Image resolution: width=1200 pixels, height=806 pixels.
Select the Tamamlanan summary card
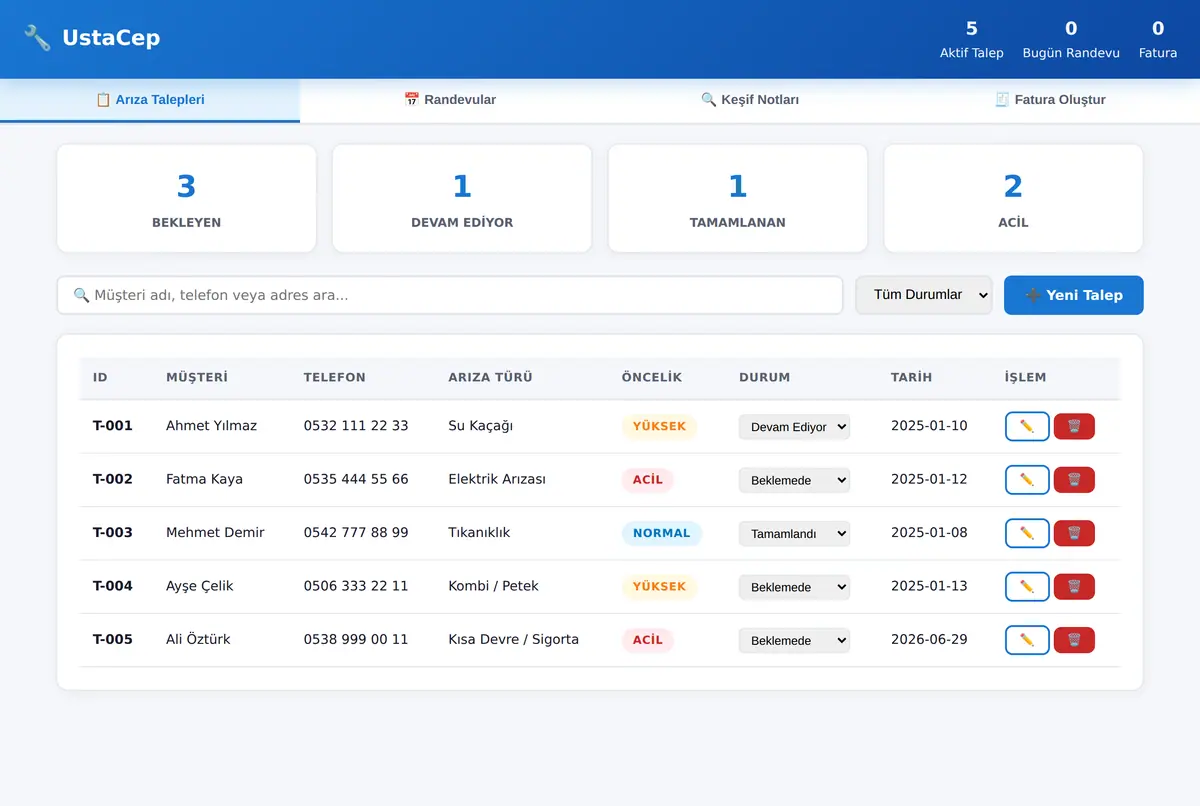(738, 198)
